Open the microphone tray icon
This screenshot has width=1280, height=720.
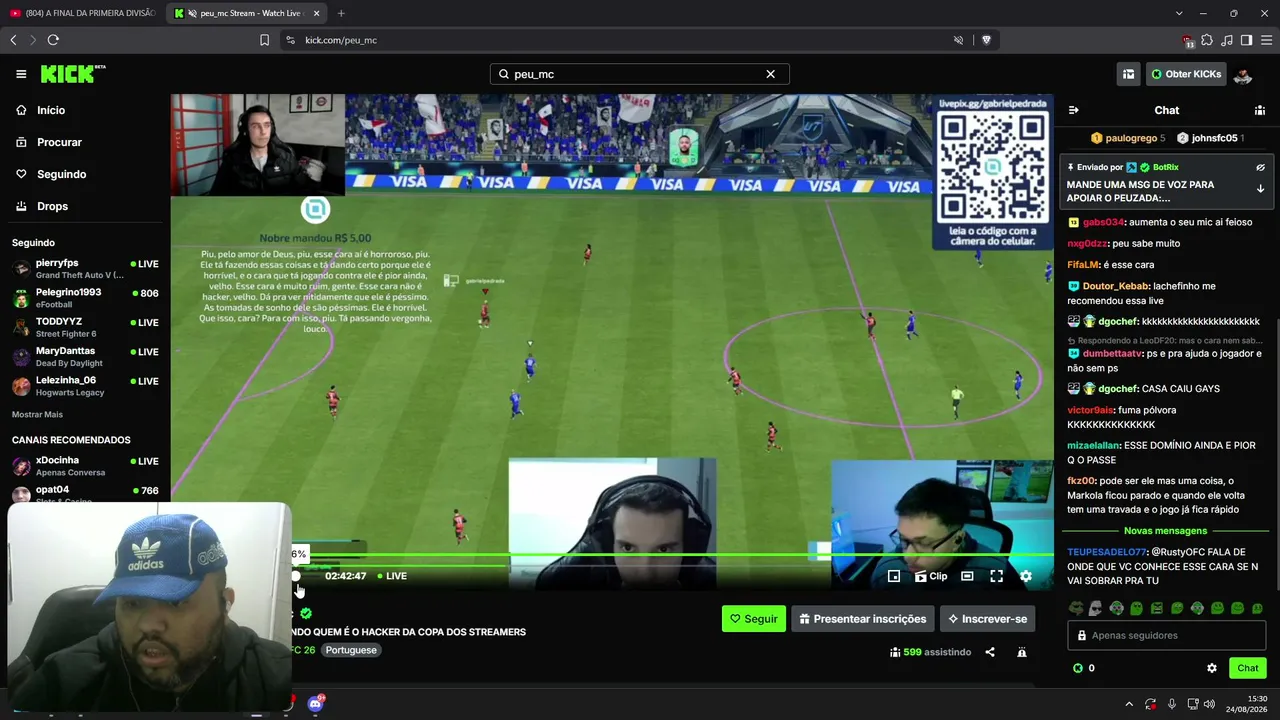pyautogui.click(x=1172, y=704)
